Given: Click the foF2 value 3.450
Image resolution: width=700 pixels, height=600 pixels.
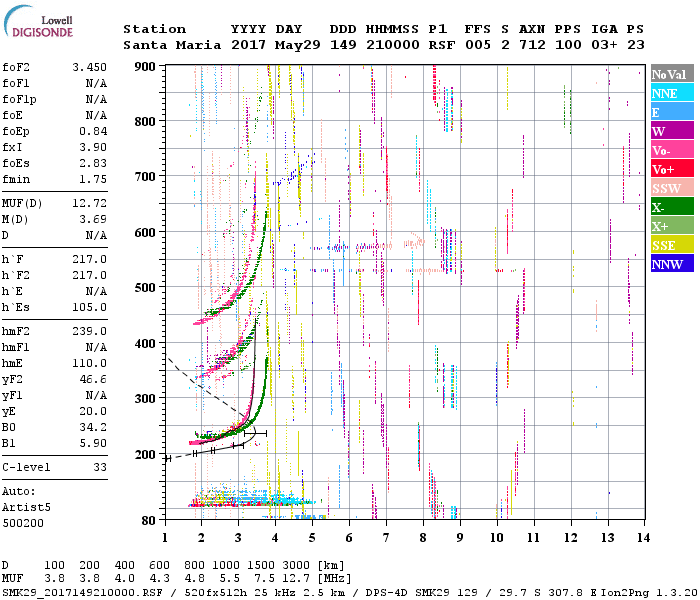Looking at the screenshot, I should (90, 67).
